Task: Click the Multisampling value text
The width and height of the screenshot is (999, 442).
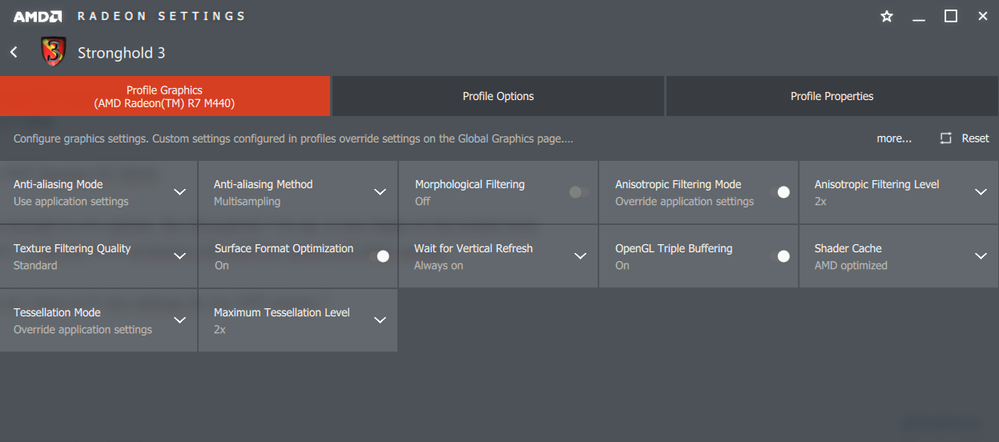Action: 247,201
